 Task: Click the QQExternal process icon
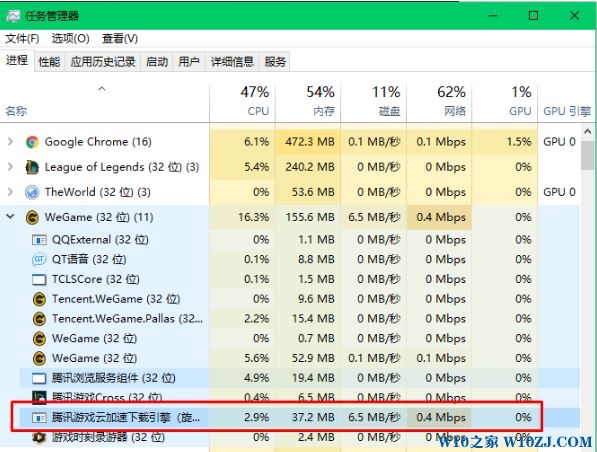39,240
